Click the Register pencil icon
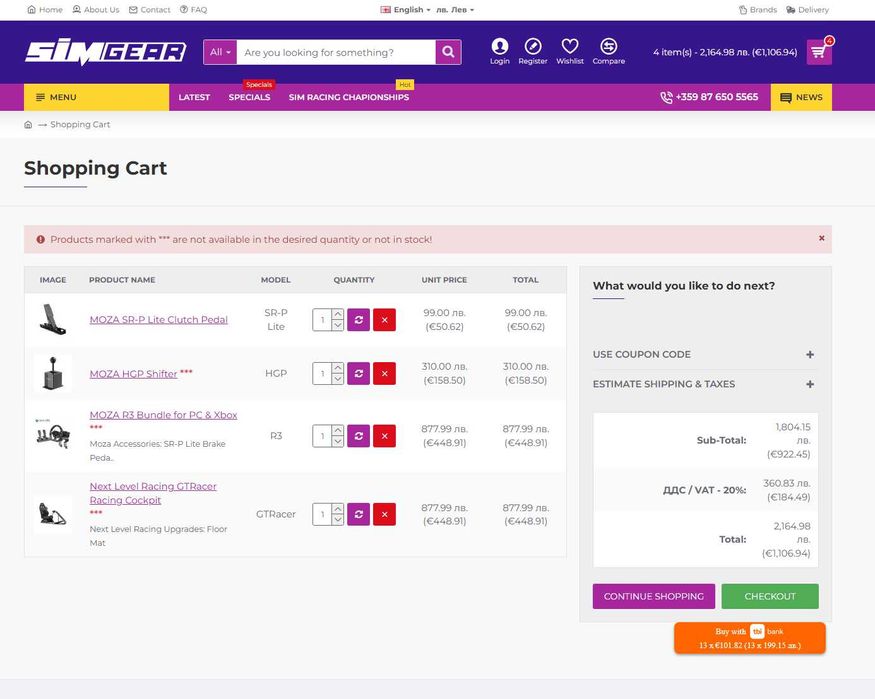 click(532, 51)
